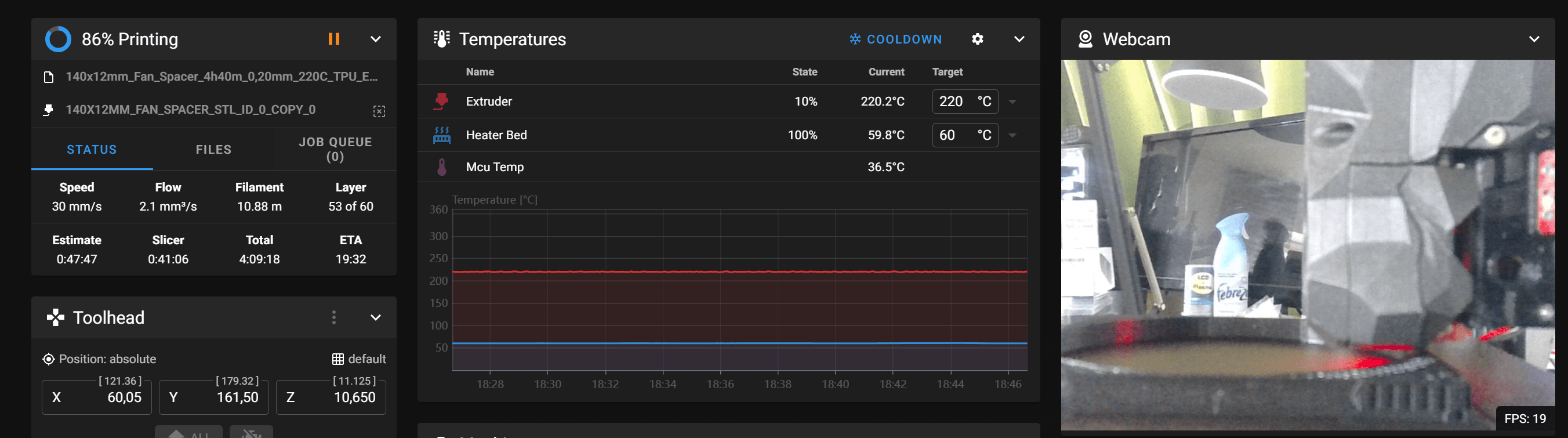Click the Extruder heater icon
1568x438 pixels.
point(441,101)
